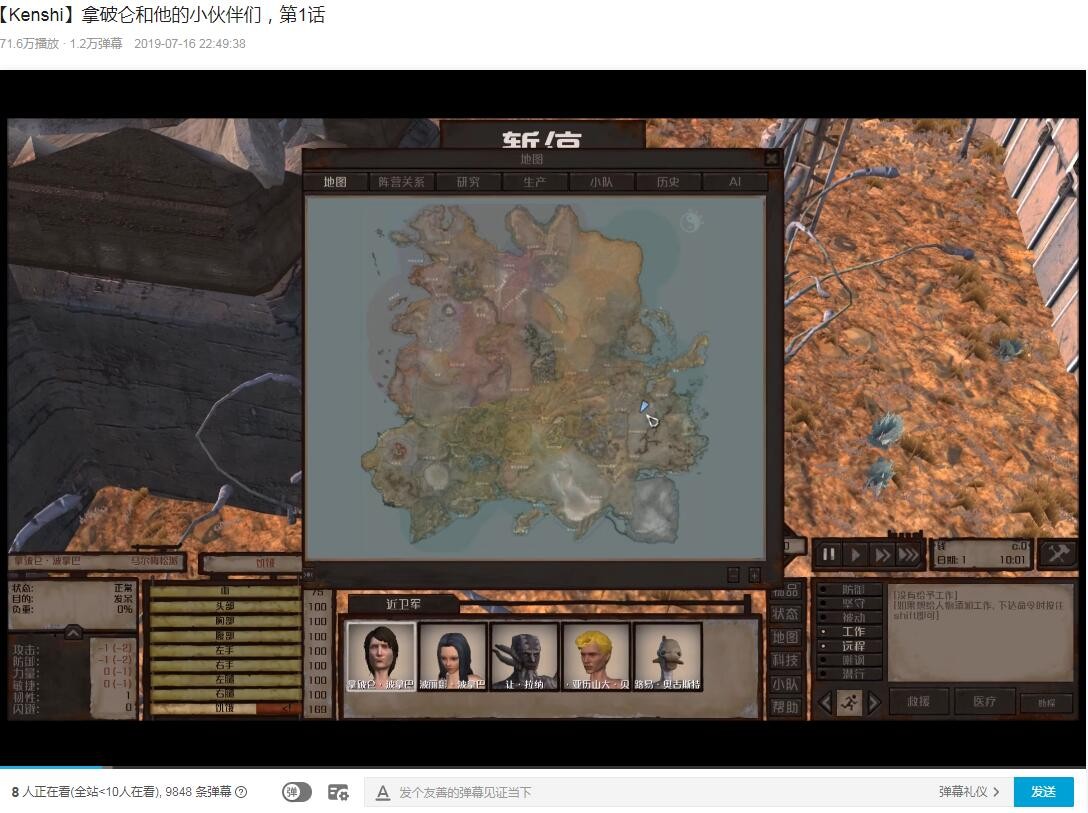1088x813 pixels.
Task: Select portrait of 亚历山大·贝
Action: click(596, 656)
